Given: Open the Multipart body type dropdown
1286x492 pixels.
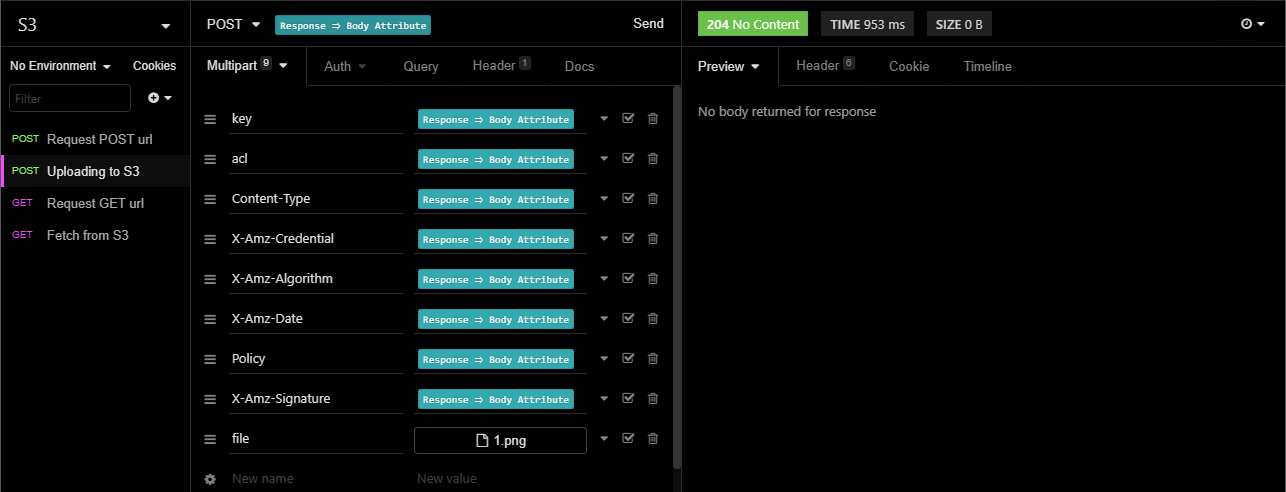Looking at the screenshot, I should click(x=248, y=66).
